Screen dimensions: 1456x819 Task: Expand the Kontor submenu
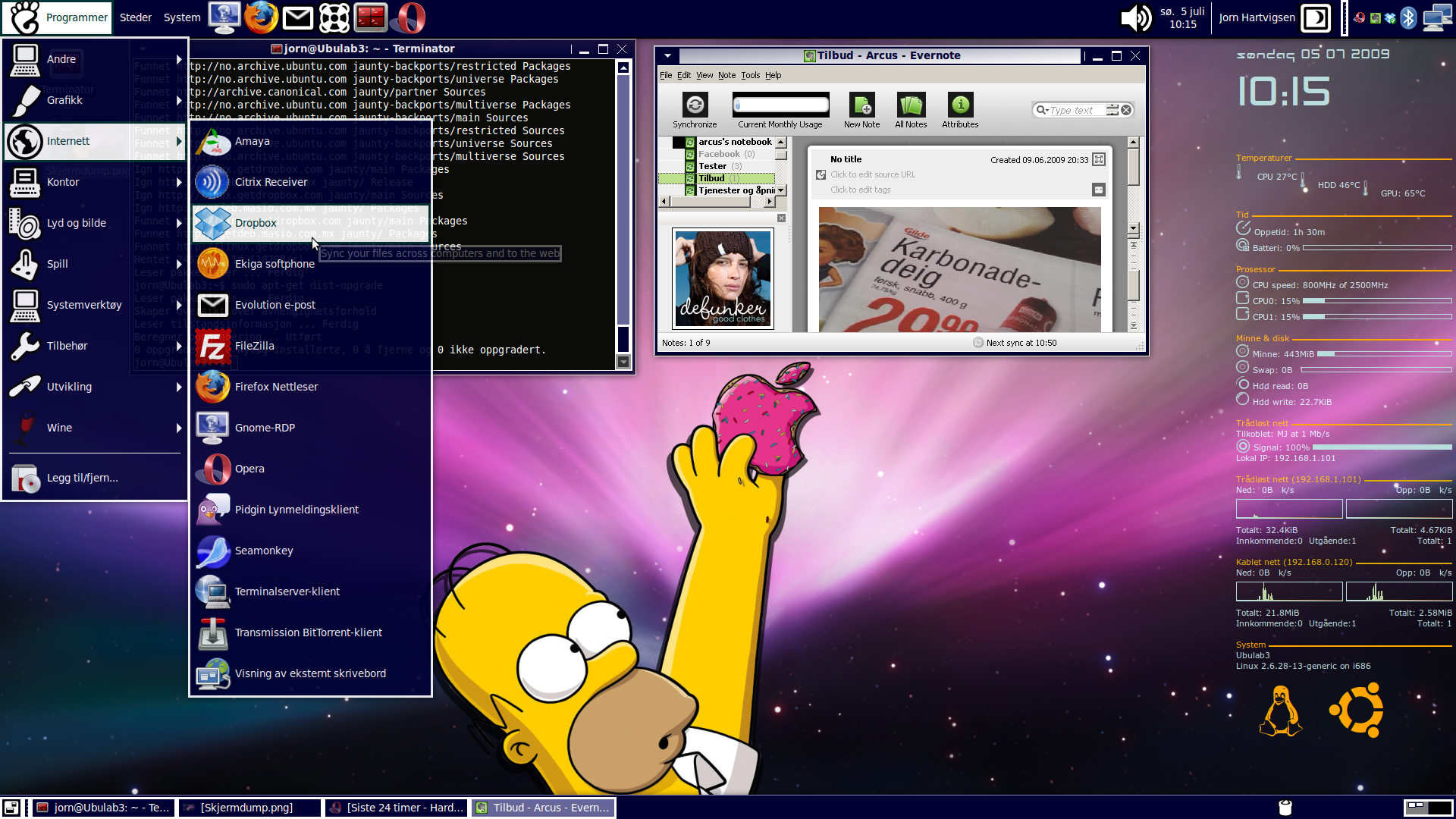click(95, 182)
